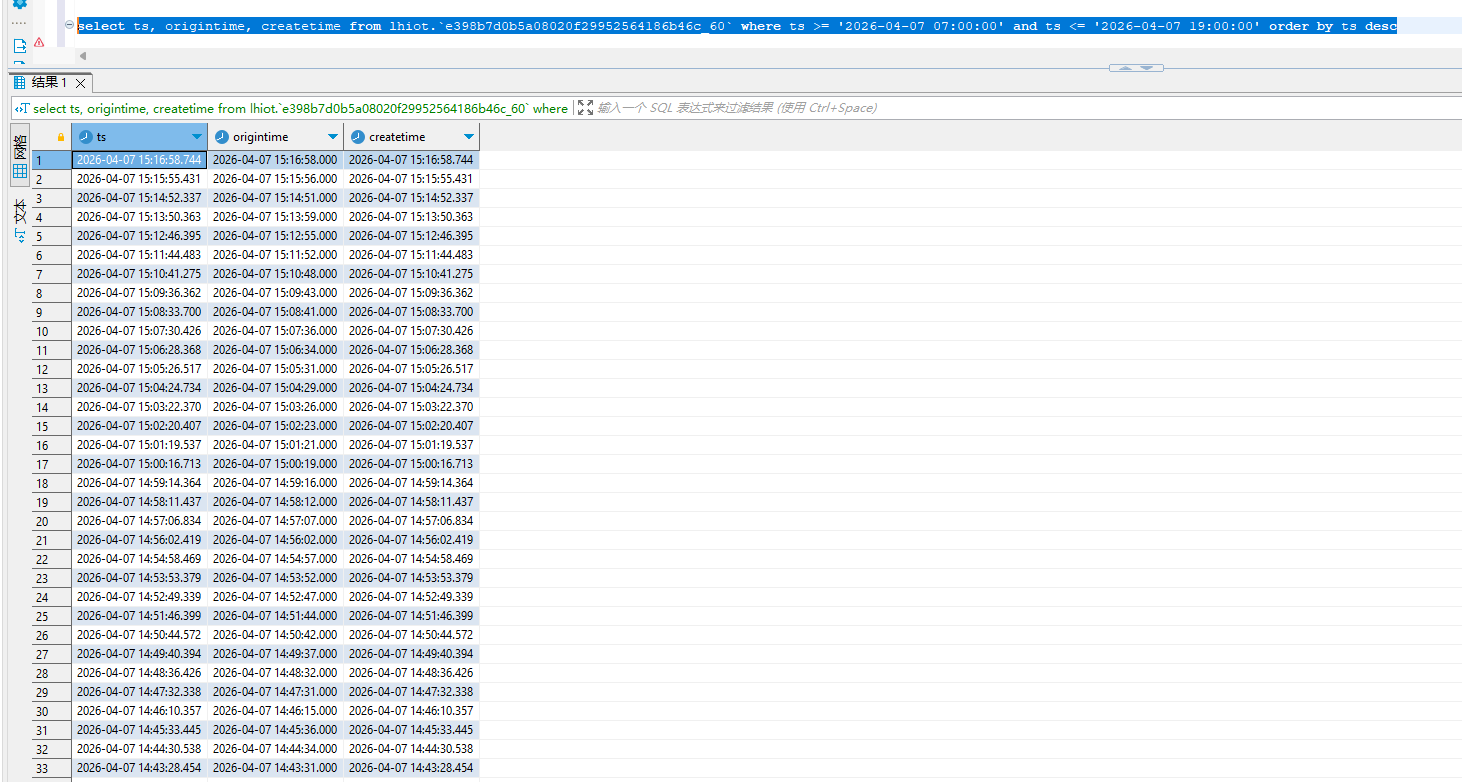This screenshot has width=1462, height=782.
Task: Switch to text view (文本) side tab
Action: [20, 210]
